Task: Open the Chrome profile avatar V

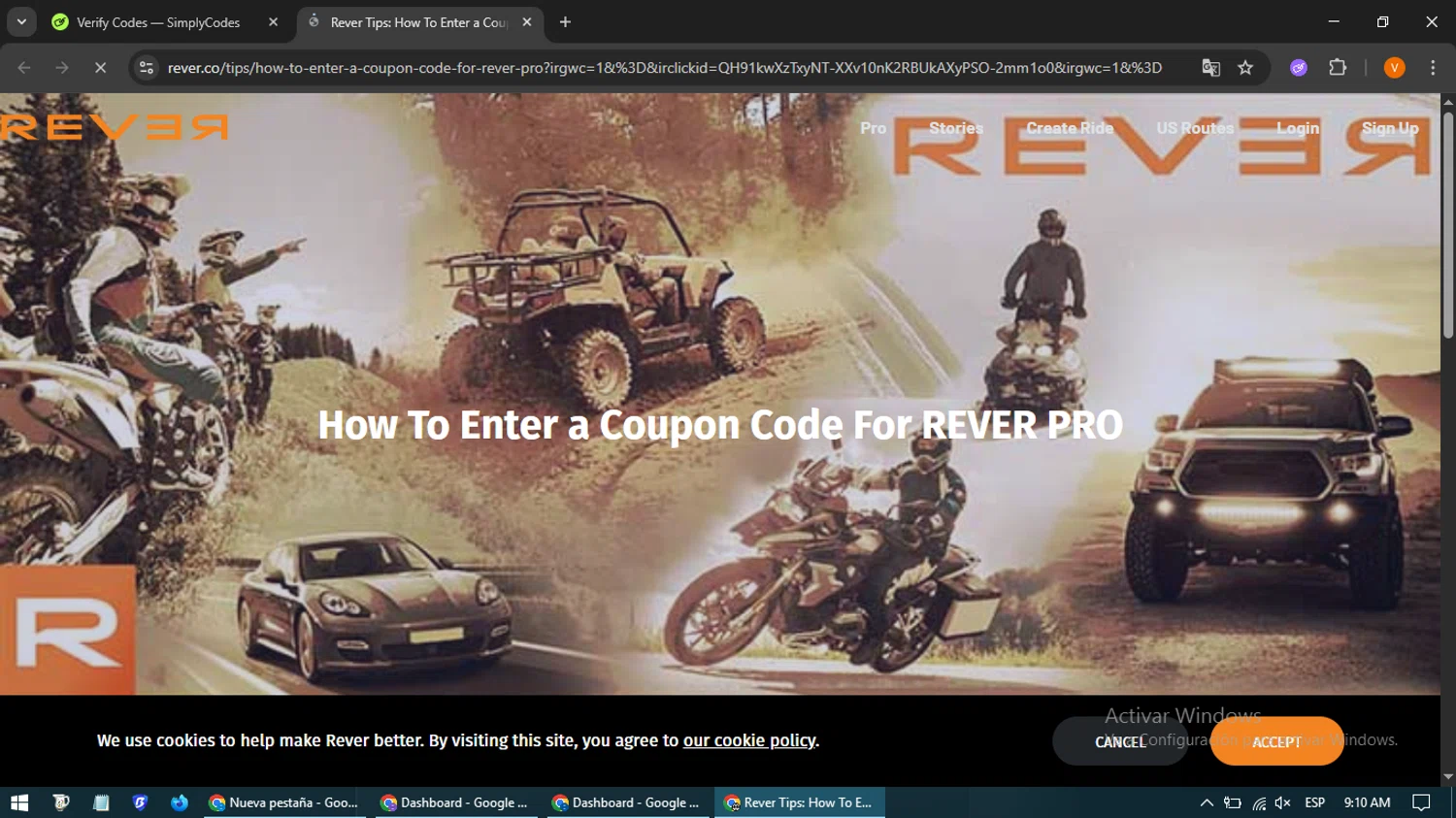Action: (1394, 68)
